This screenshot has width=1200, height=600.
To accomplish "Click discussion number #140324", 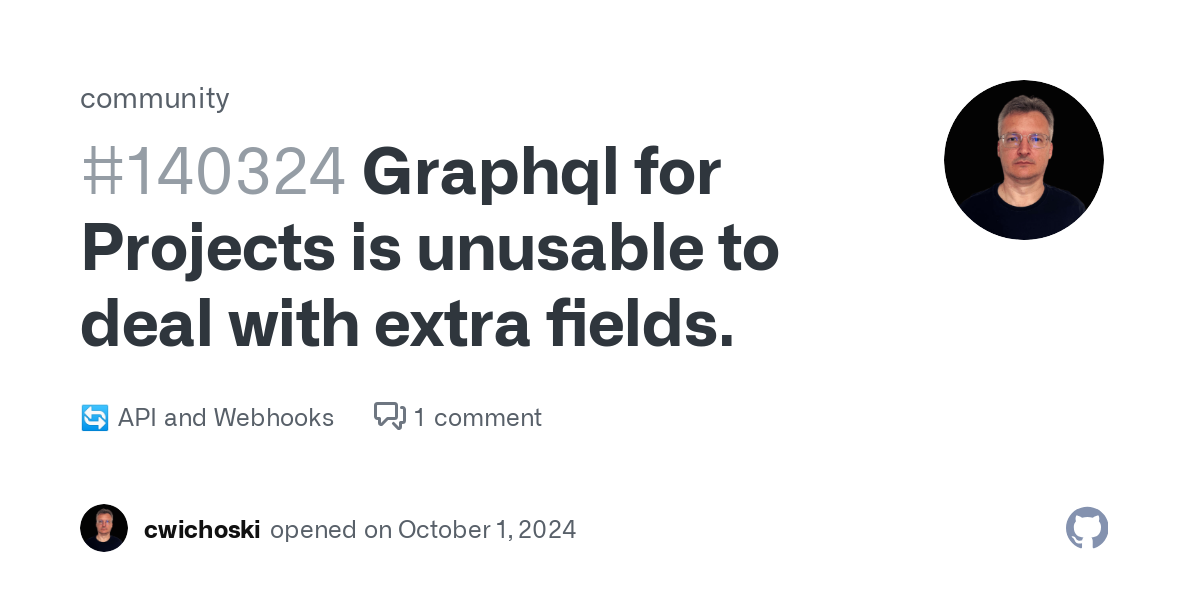I will tap(213, 172).
